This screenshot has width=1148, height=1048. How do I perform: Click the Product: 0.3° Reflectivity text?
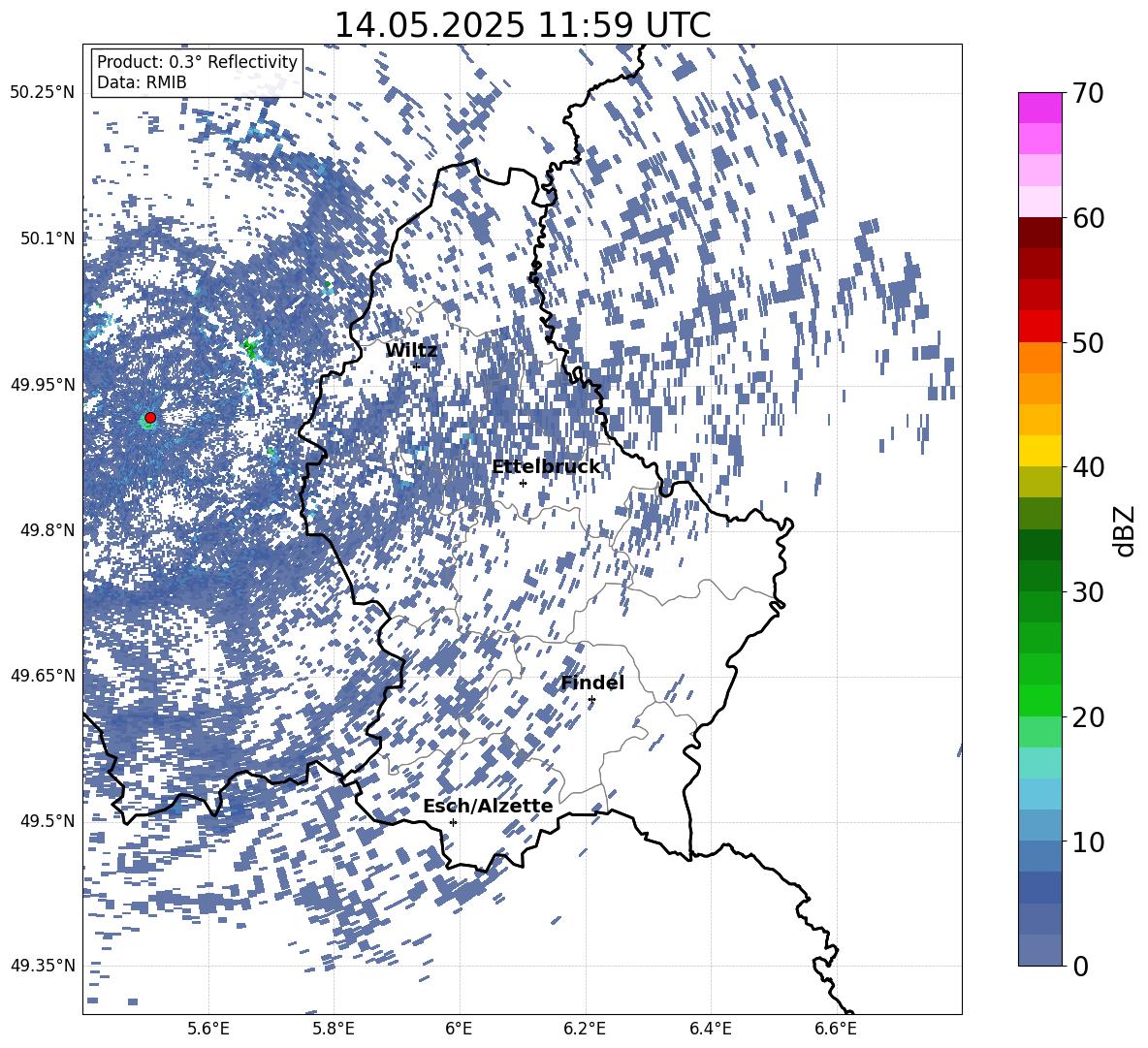[x=197, y=62]
